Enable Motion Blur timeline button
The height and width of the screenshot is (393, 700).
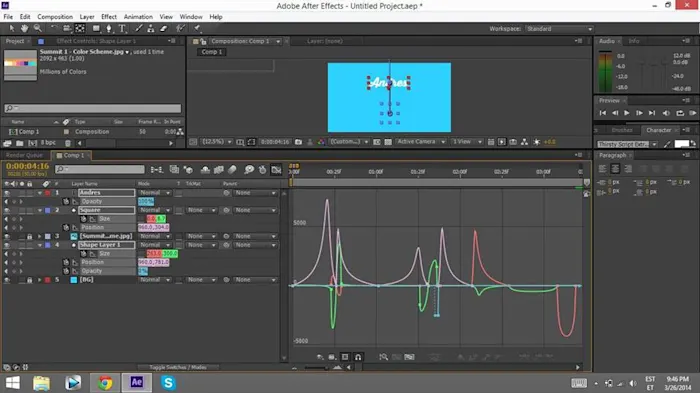[232, 170]
